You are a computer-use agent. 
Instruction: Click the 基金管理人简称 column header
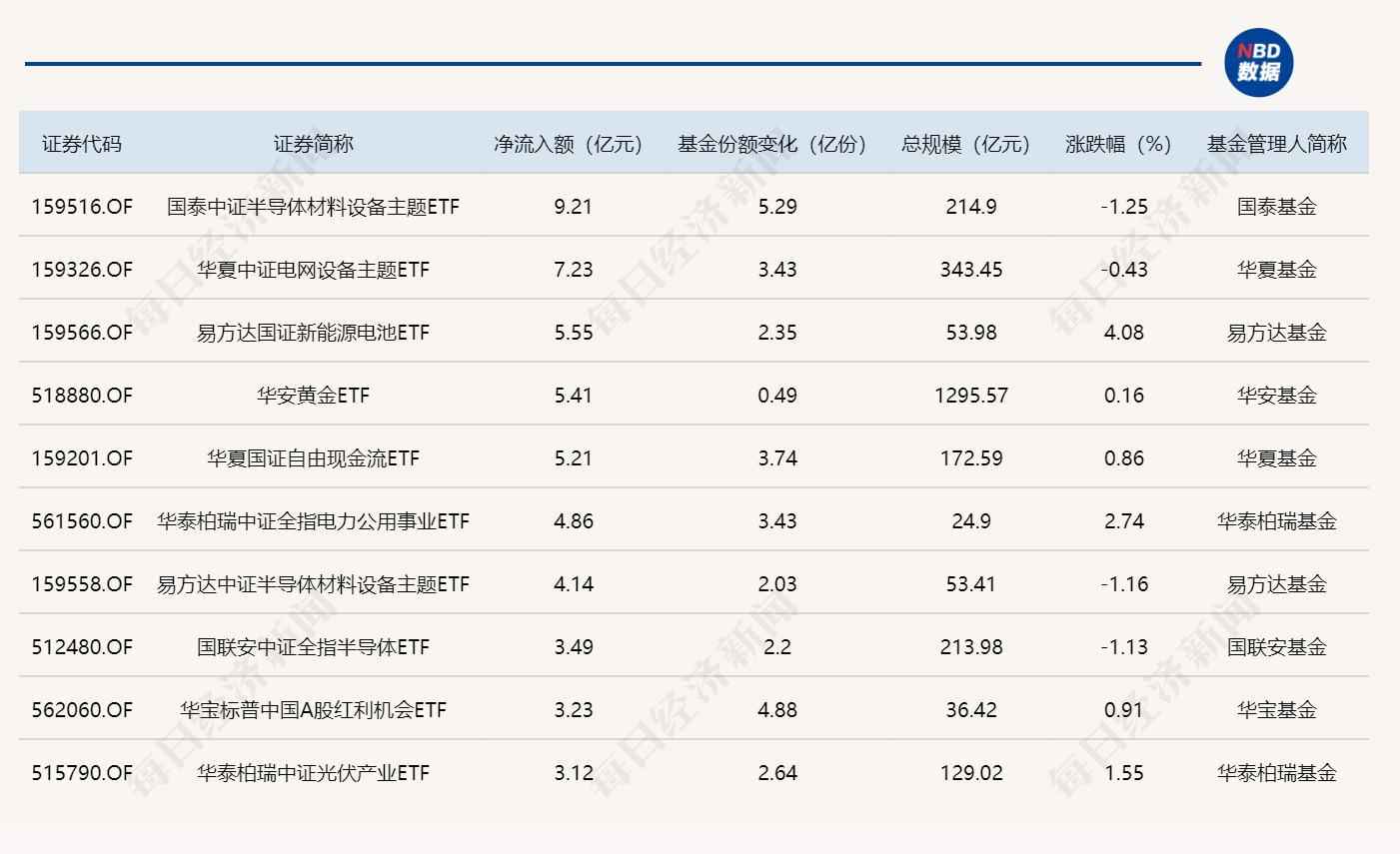[1276, 144]
